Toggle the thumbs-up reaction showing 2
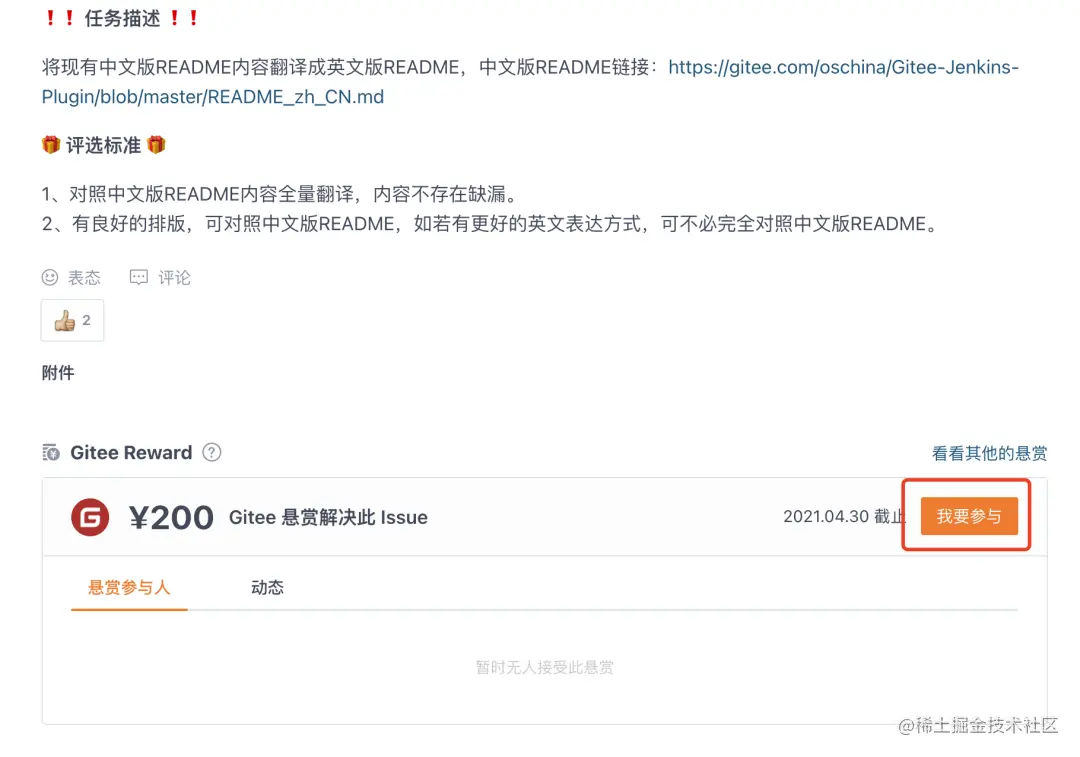This screenshot has width=1080, height=757. 71,320
